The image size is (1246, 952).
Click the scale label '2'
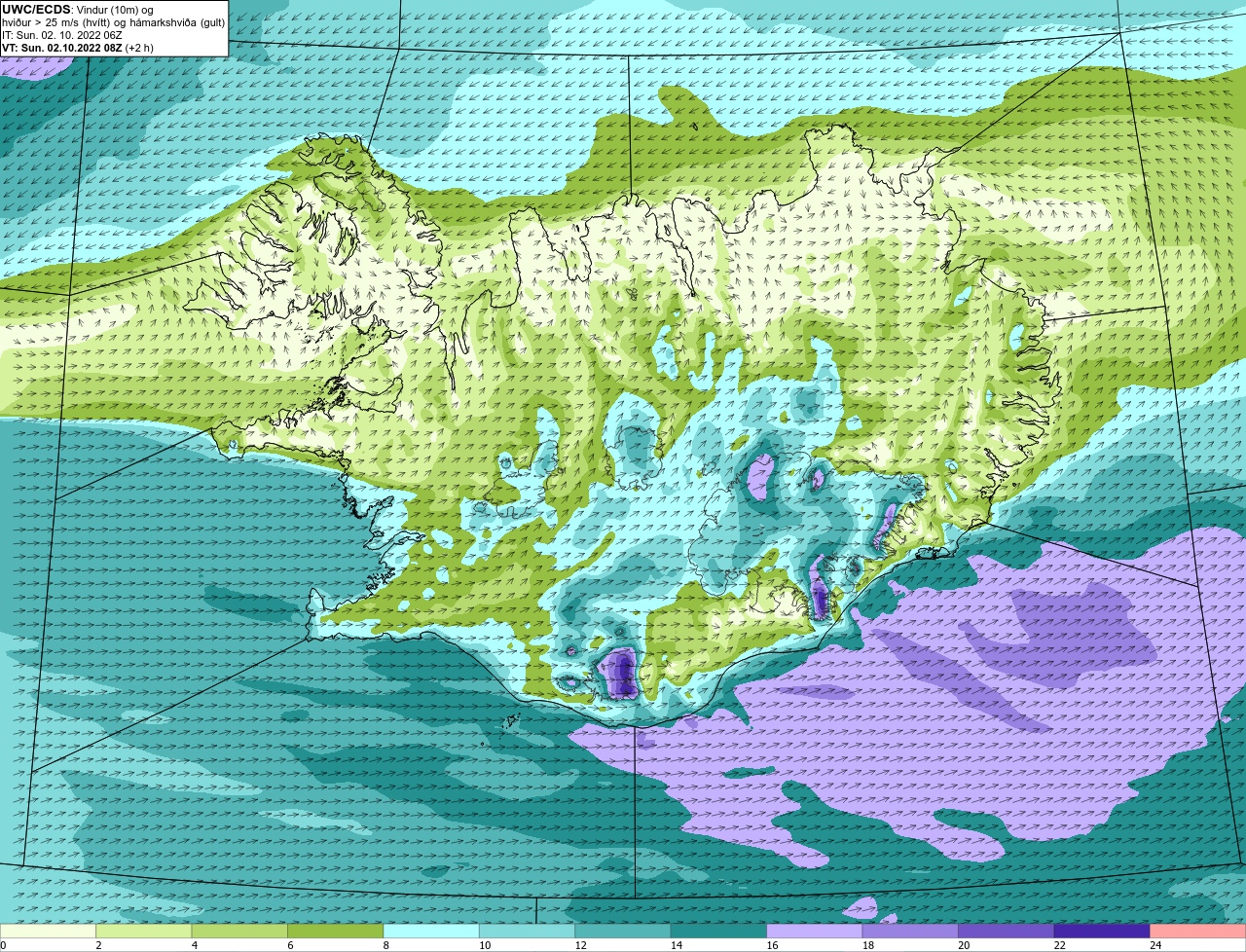tap(98, 945)
